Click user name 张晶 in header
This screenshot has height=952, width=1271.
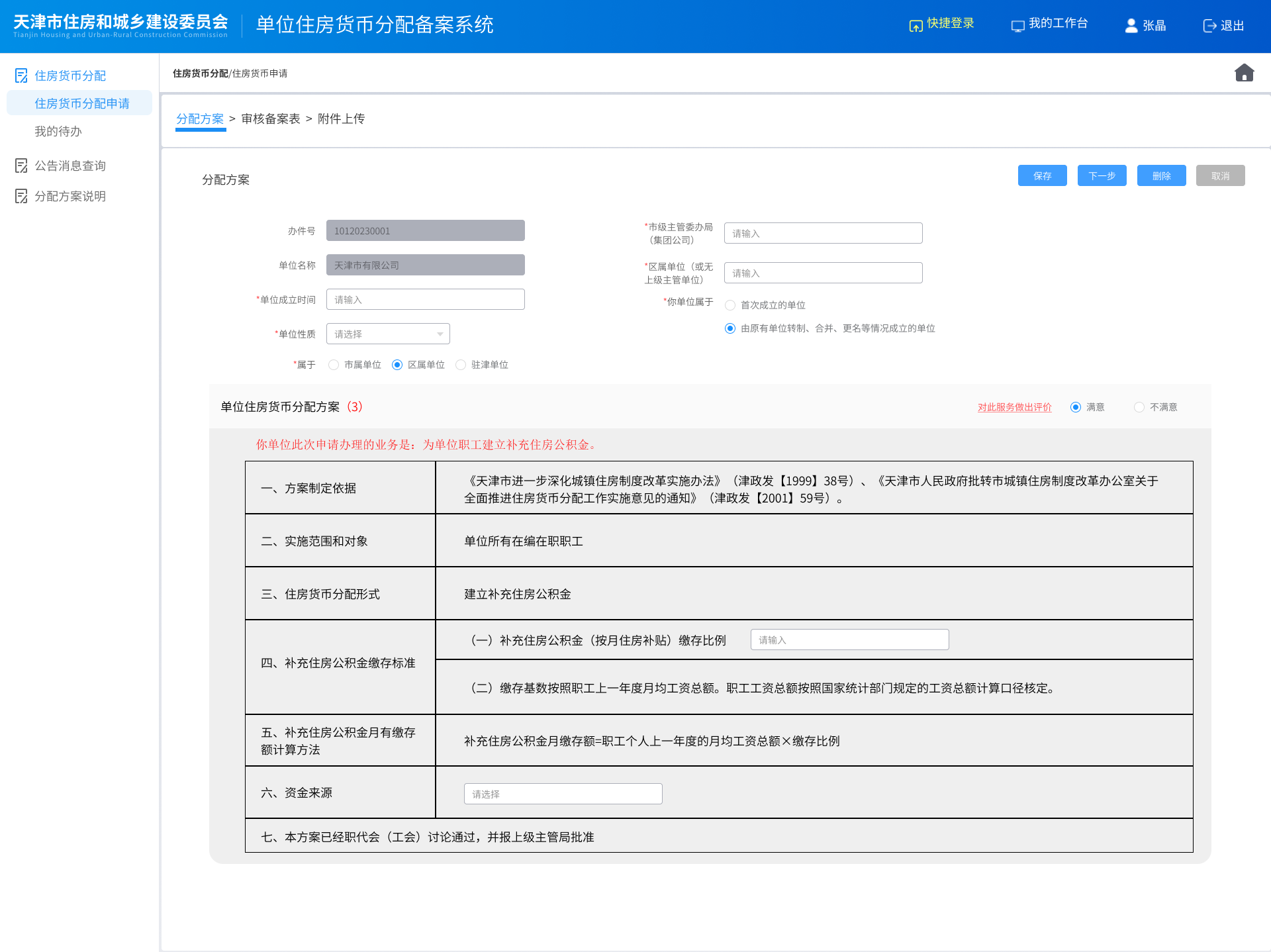click(1154, 26)
